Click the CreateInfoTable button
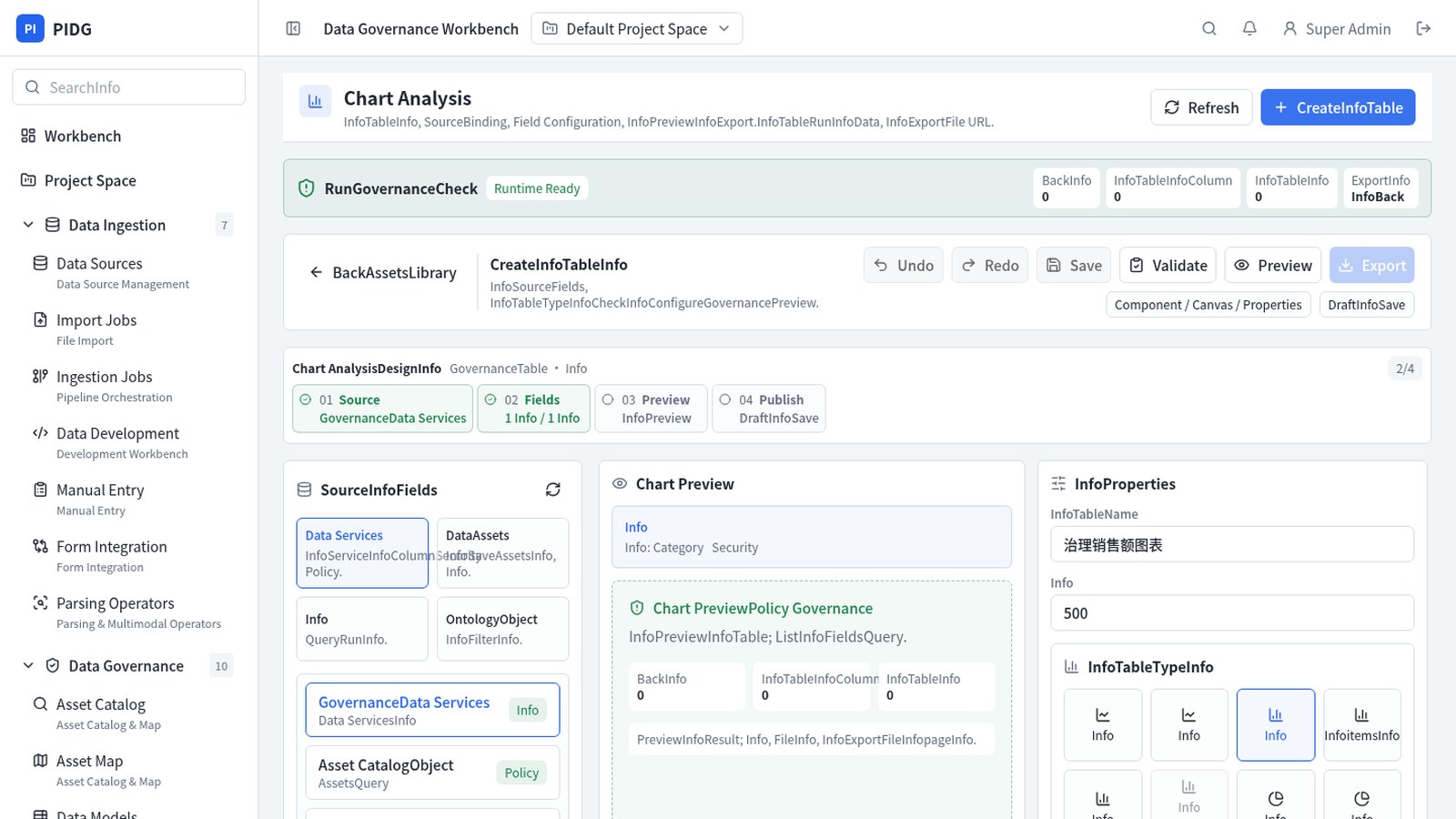This screenshot has width=1456, height=819. pyautogui.click(x=1338, y=107)
